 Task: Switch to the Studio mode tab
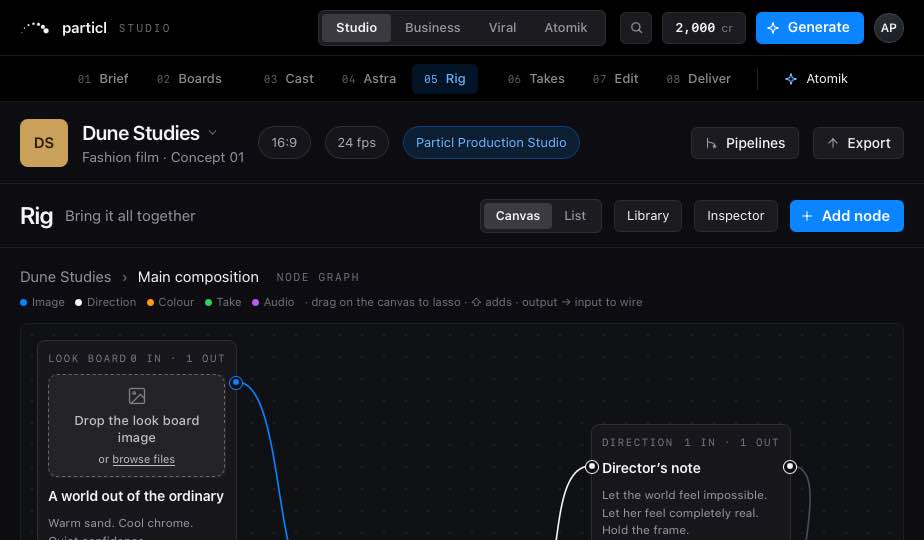356,28
